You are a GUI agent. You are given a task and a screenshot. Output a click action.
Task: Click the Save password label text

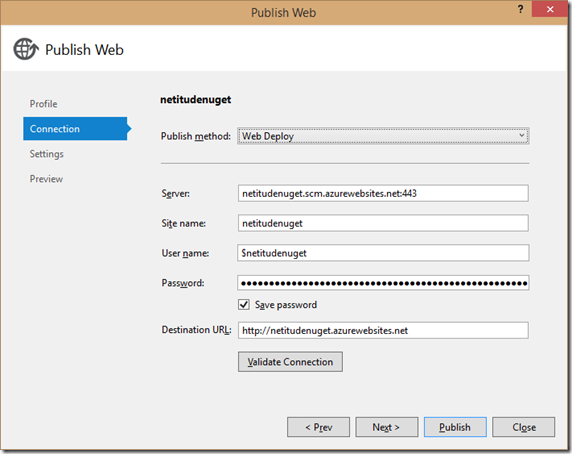[286, 305]
